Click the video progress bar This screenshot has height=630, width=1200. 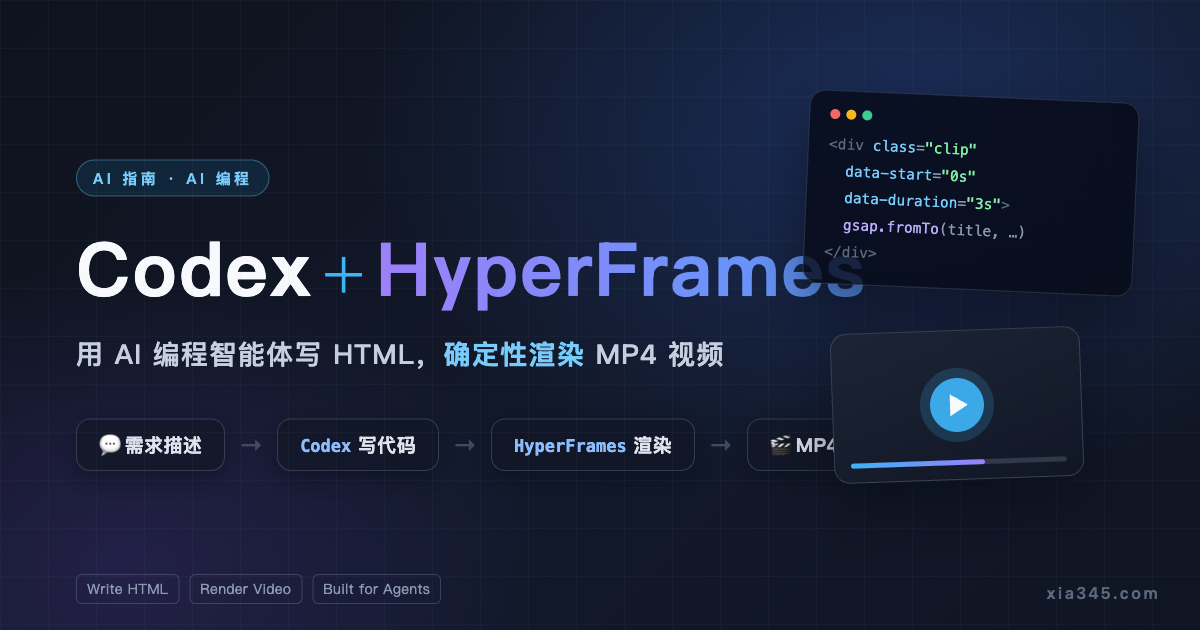pyautogui.click(x=958, y=462)
